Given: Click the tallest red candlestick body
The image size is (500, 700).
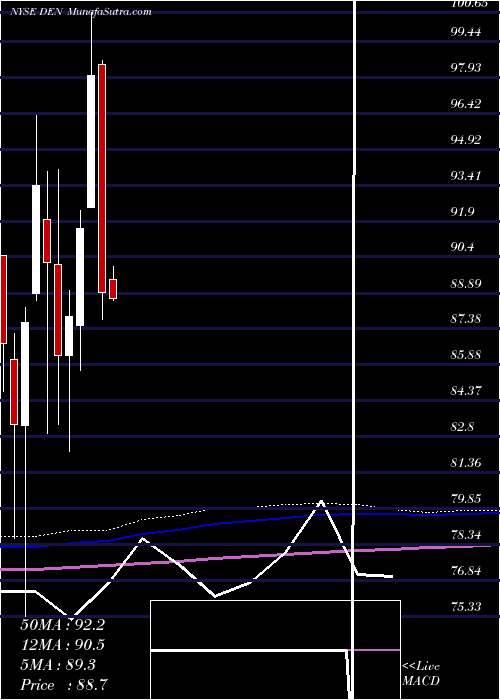Looking at the screenshot, I should pyautogui.click(x=102, y=178).
